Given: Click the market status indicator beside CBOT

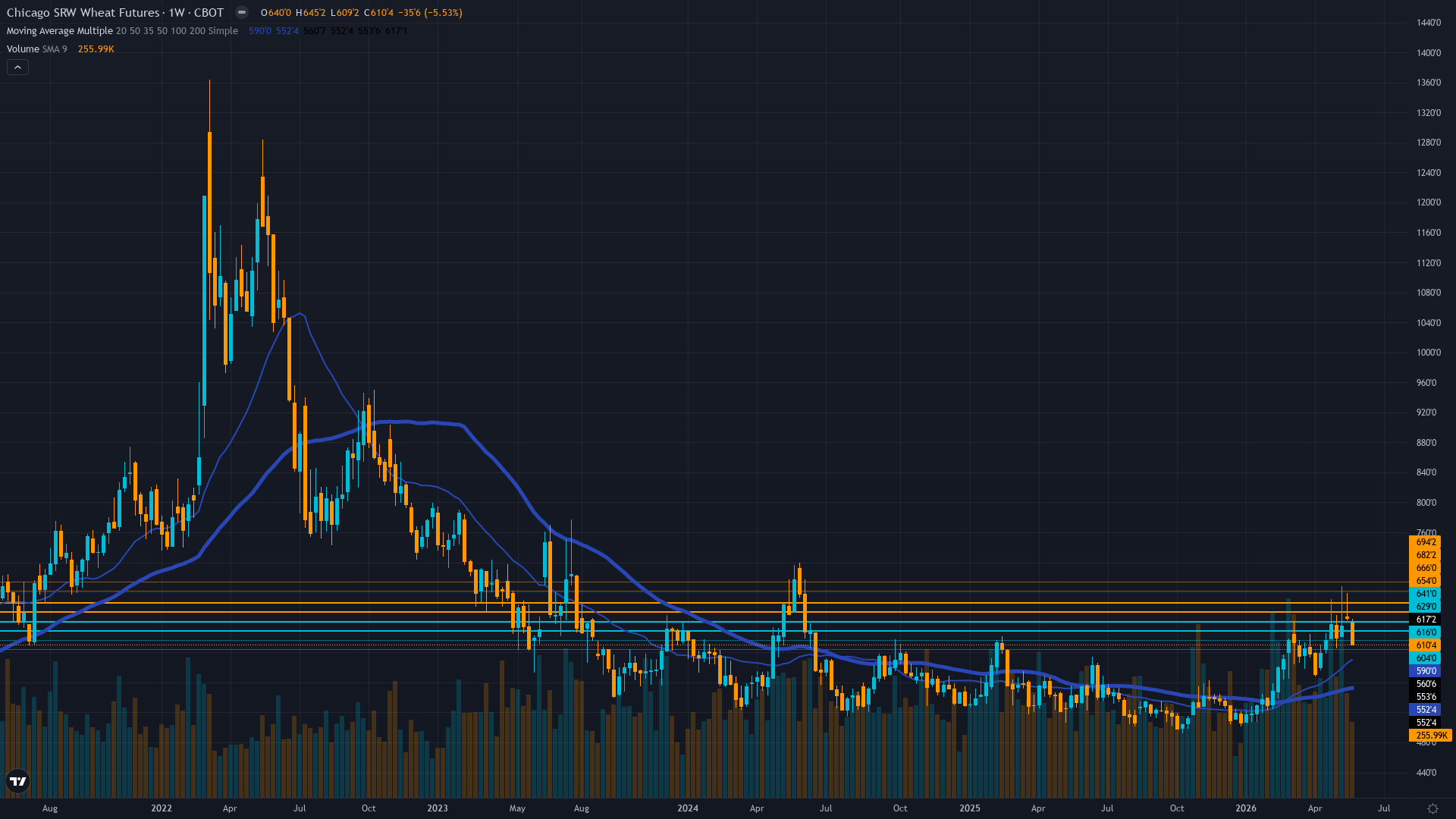Looking at the screenshot, I should 241,12.
